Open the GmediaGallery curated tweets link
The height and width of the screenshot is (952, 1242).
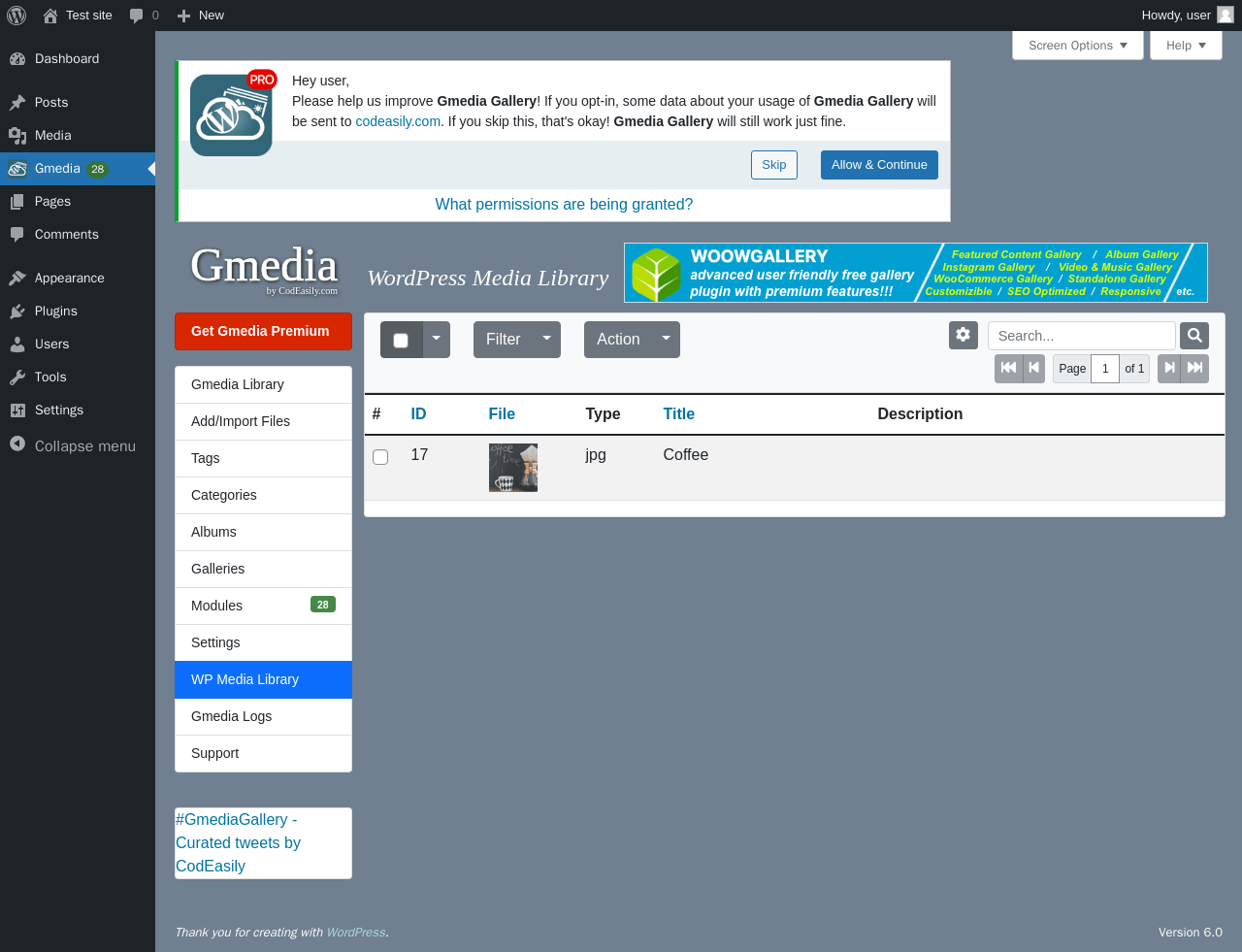(x=238, y=843)
